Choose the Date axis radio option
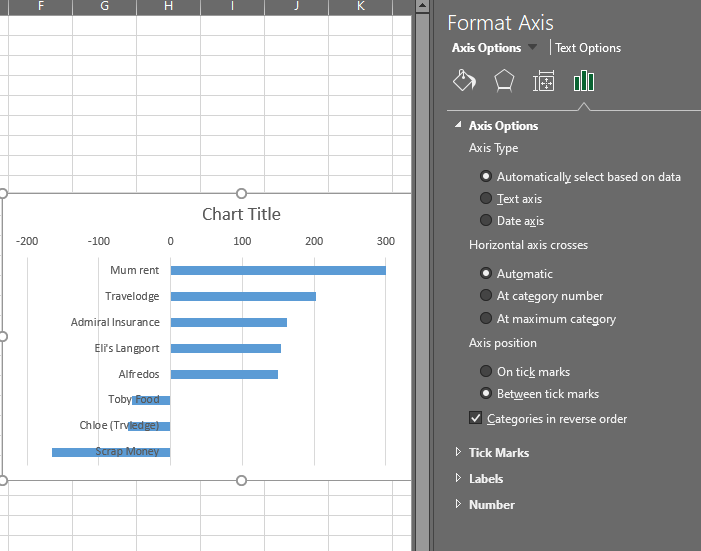The height and width of the screenshot is (551, 701). [x=486, y=220]
